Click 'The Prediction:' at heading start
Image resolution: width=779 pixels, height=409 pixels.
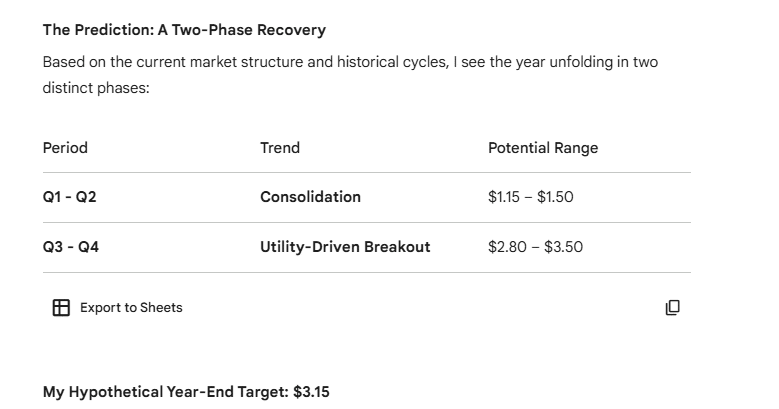click(98, 30)
